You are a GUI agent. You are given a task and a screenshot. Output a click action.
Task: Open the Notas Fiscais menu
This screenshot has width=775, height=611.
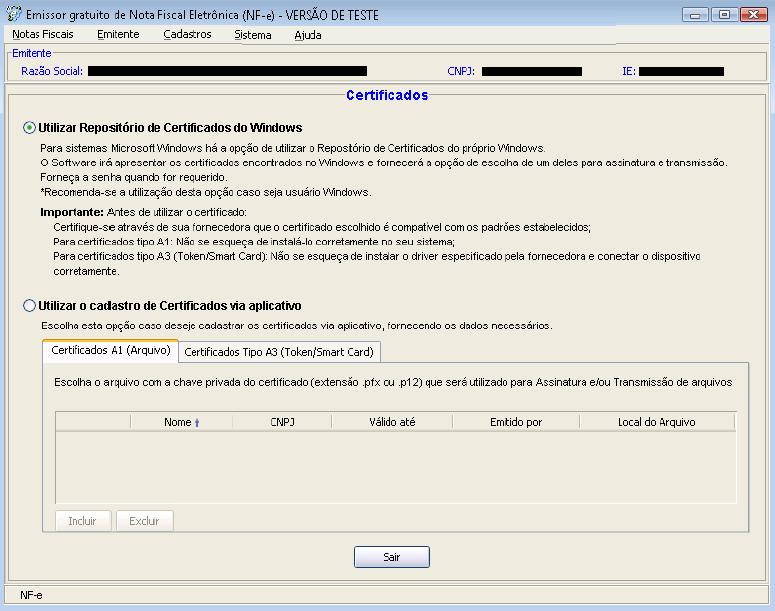click(x=43, y=35)
